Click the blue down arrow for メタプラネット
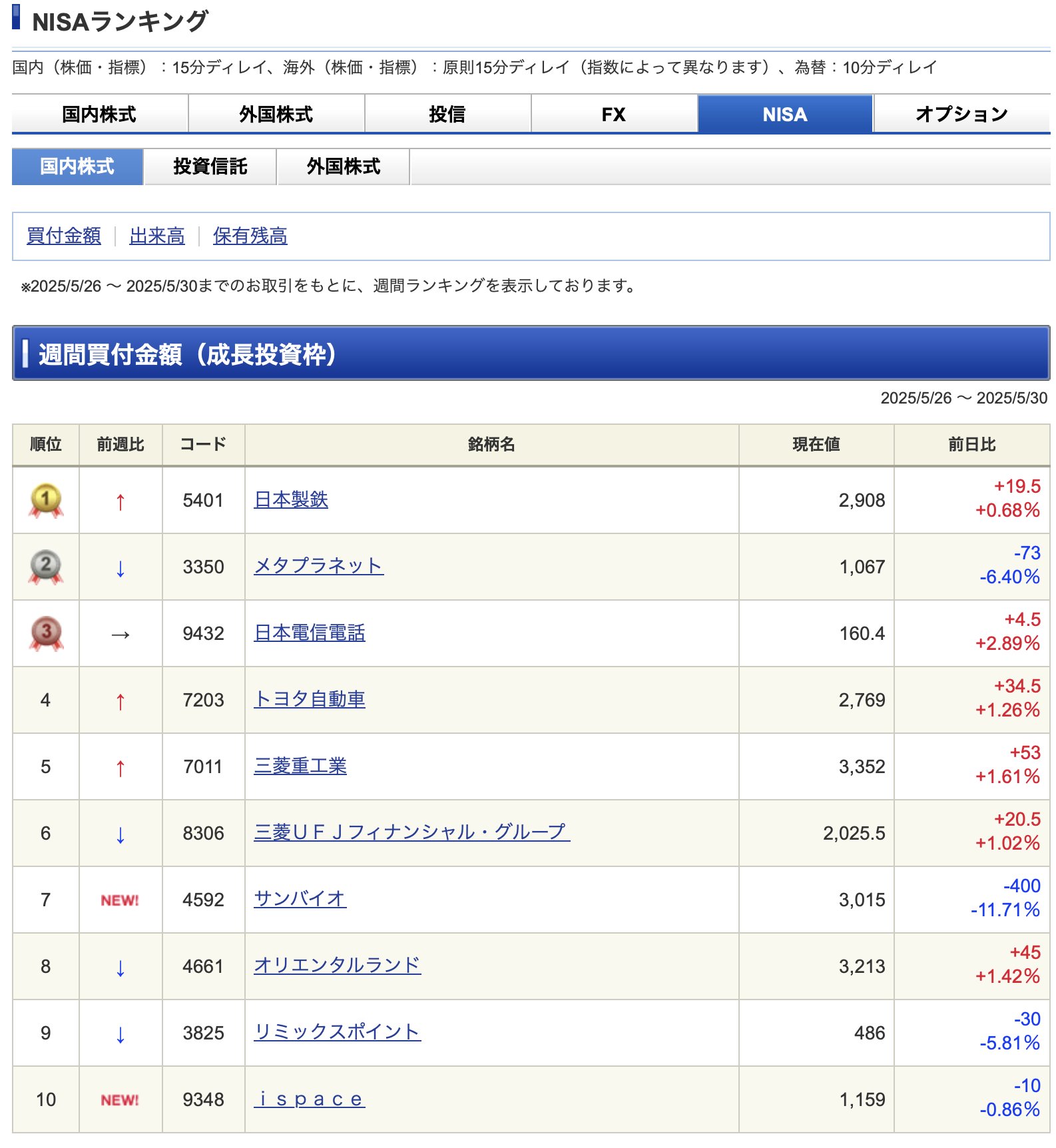 pyautogui.click(x=120, y=568)
